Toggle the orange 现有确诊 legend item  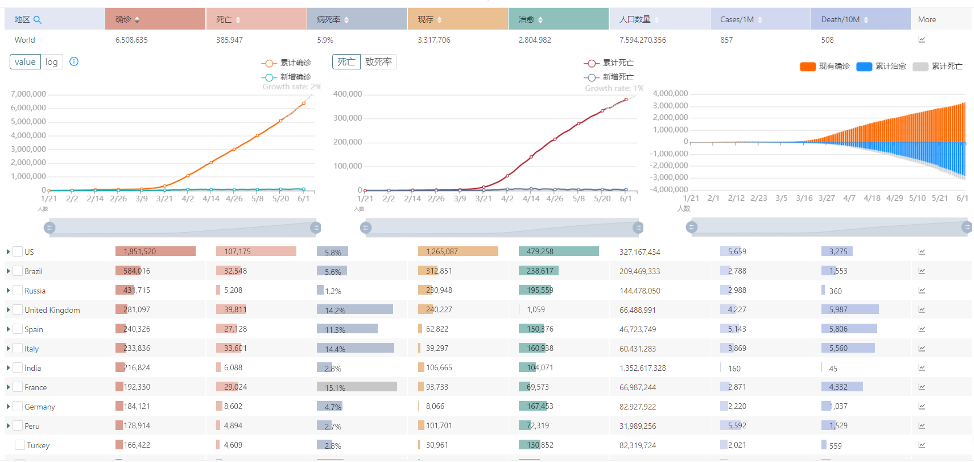(x=824, y=66)
